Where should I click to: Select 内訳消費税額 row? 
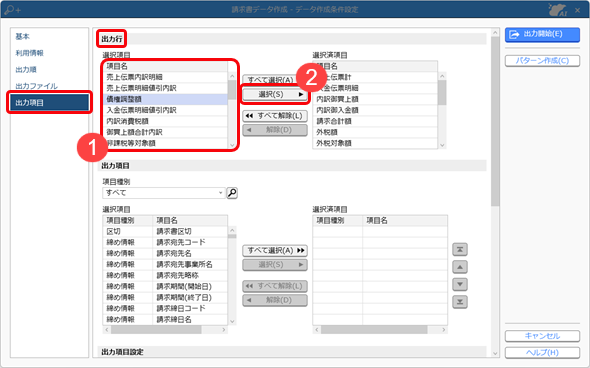(x=165, y=121)
